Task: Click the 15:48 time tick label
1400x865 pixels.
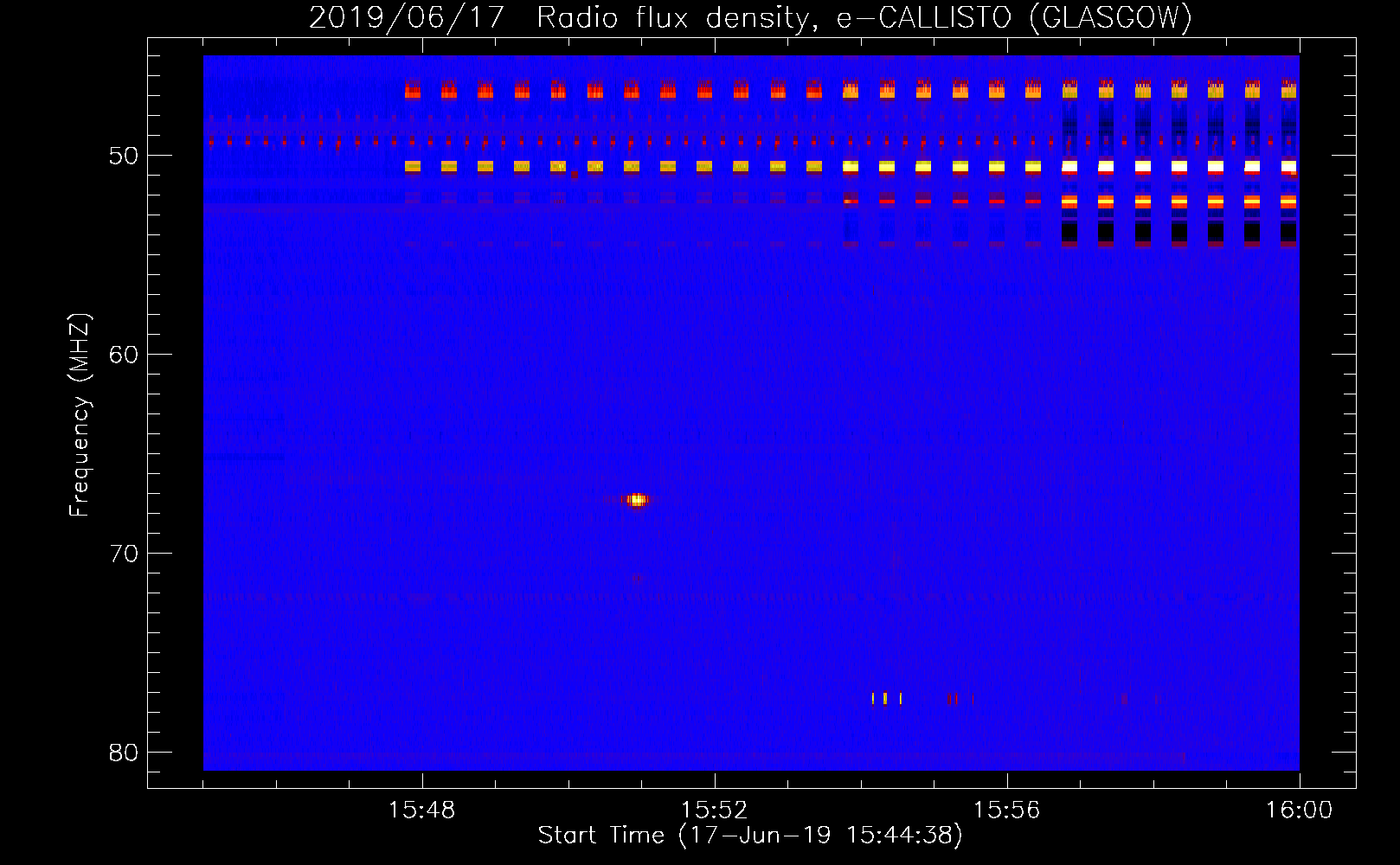Action: (x=421, y=811)
